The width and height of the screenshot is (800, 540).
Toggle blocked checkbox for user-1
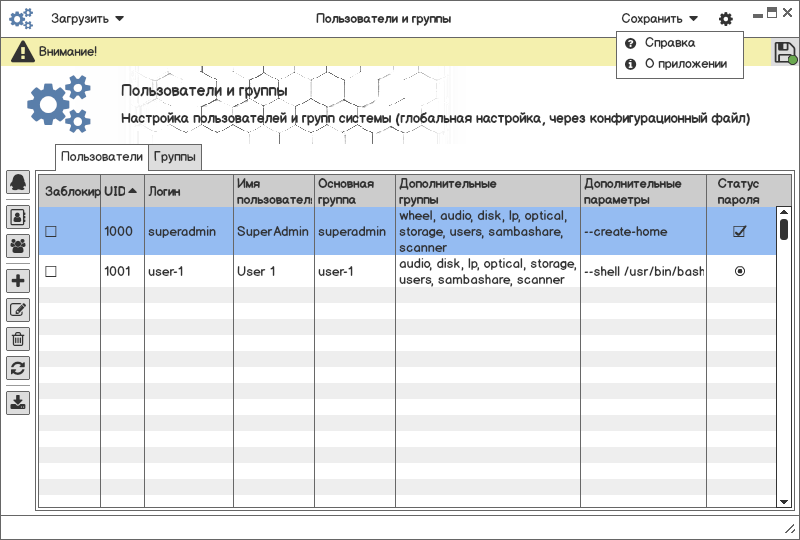[x=51, y=272]
